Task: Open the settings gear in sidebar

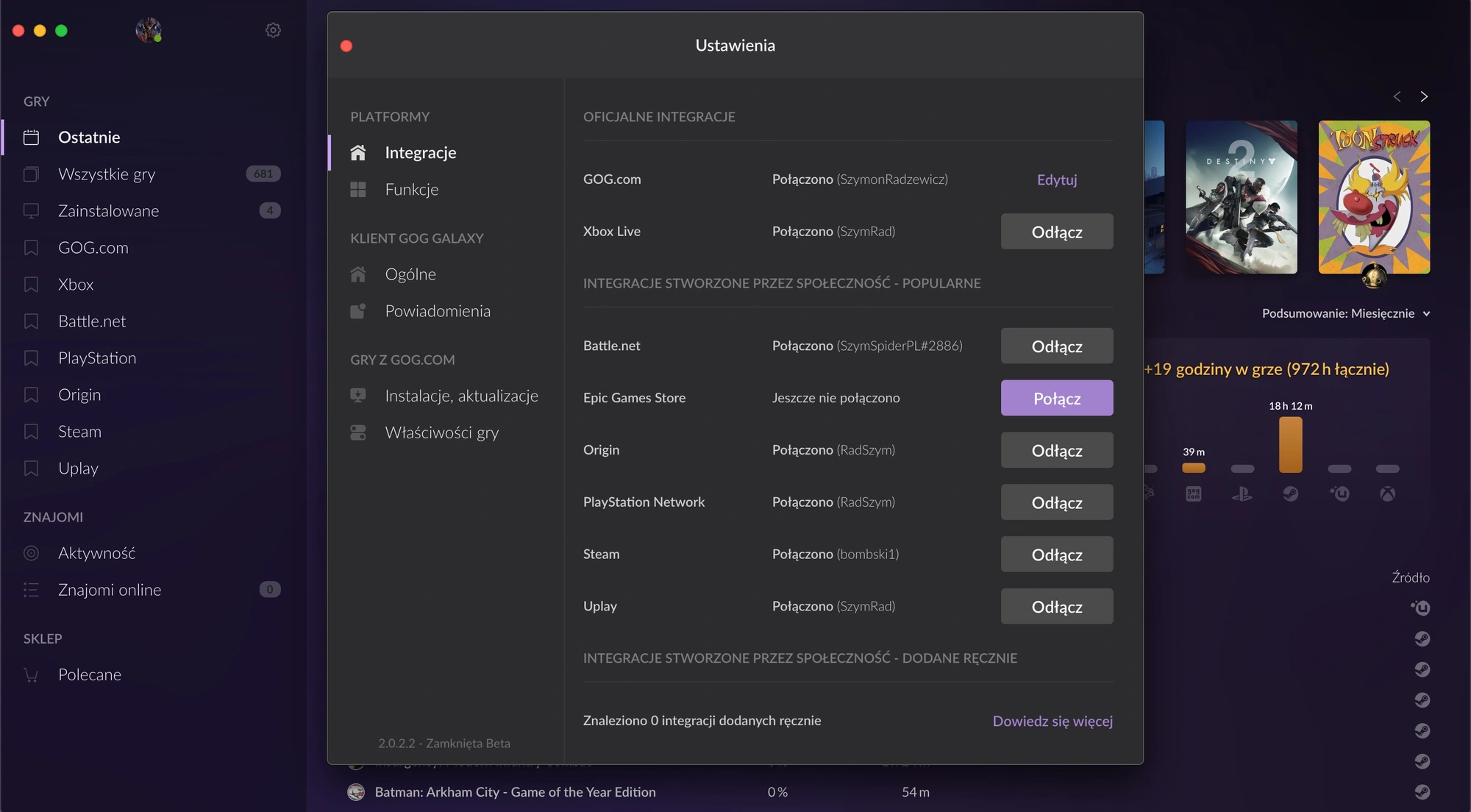Action: (273, 30)
